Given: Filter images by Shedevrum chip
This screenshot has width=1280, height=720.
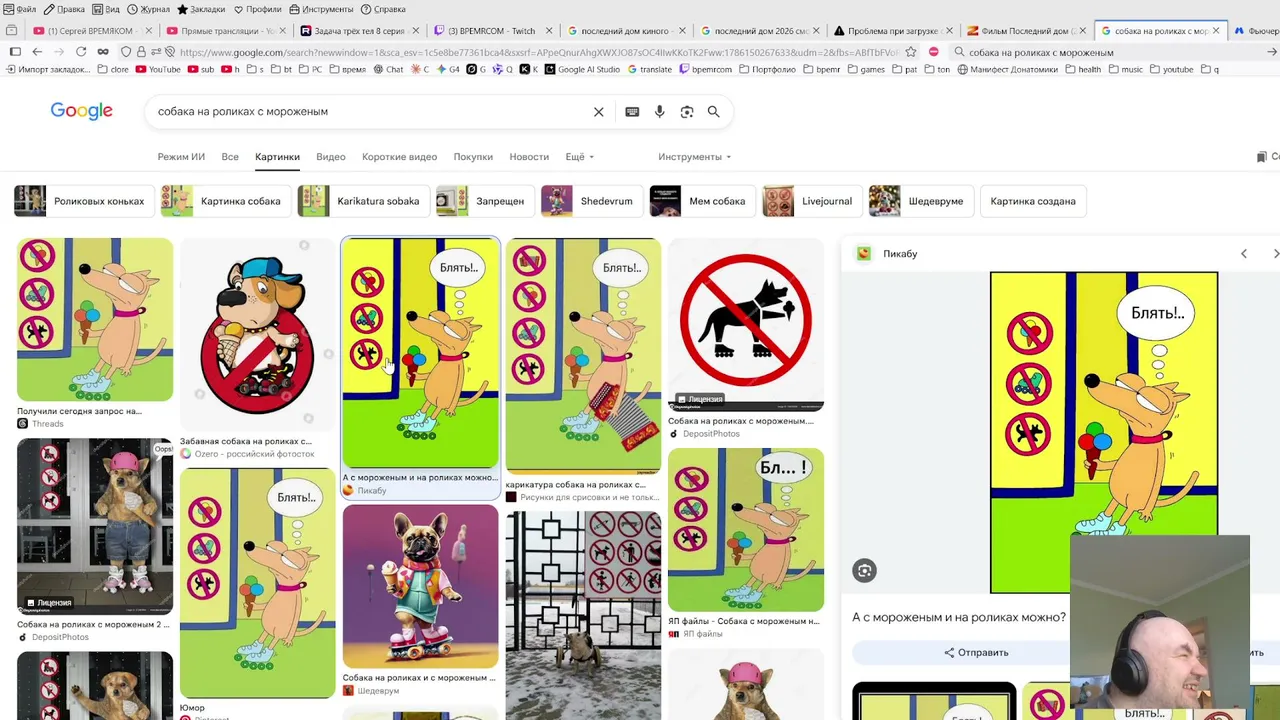Looking at the screenshot, I should [591, 201].
